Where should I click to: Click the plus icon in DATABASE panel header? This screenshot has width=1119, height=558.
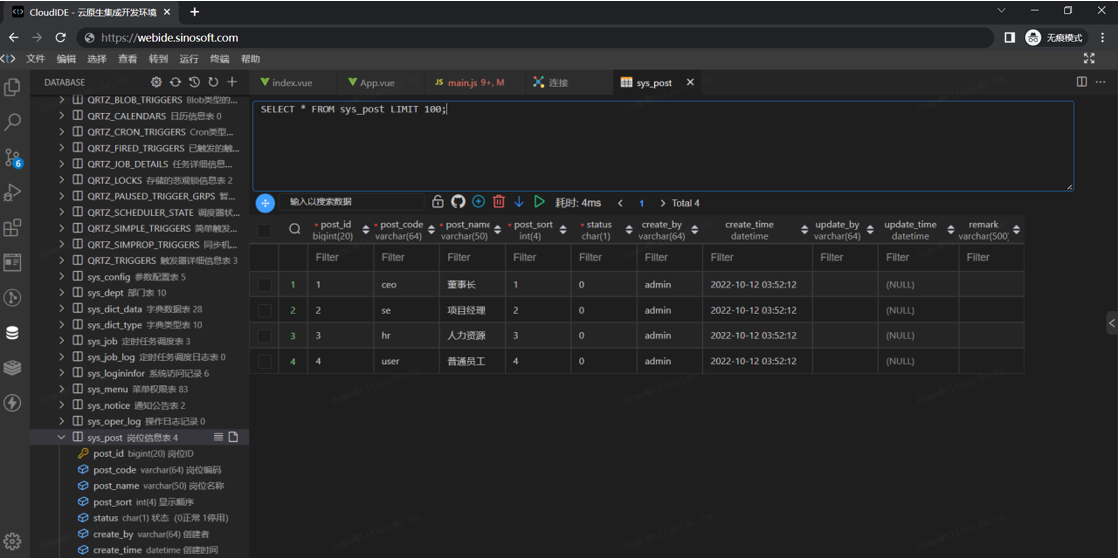point(232,82)
